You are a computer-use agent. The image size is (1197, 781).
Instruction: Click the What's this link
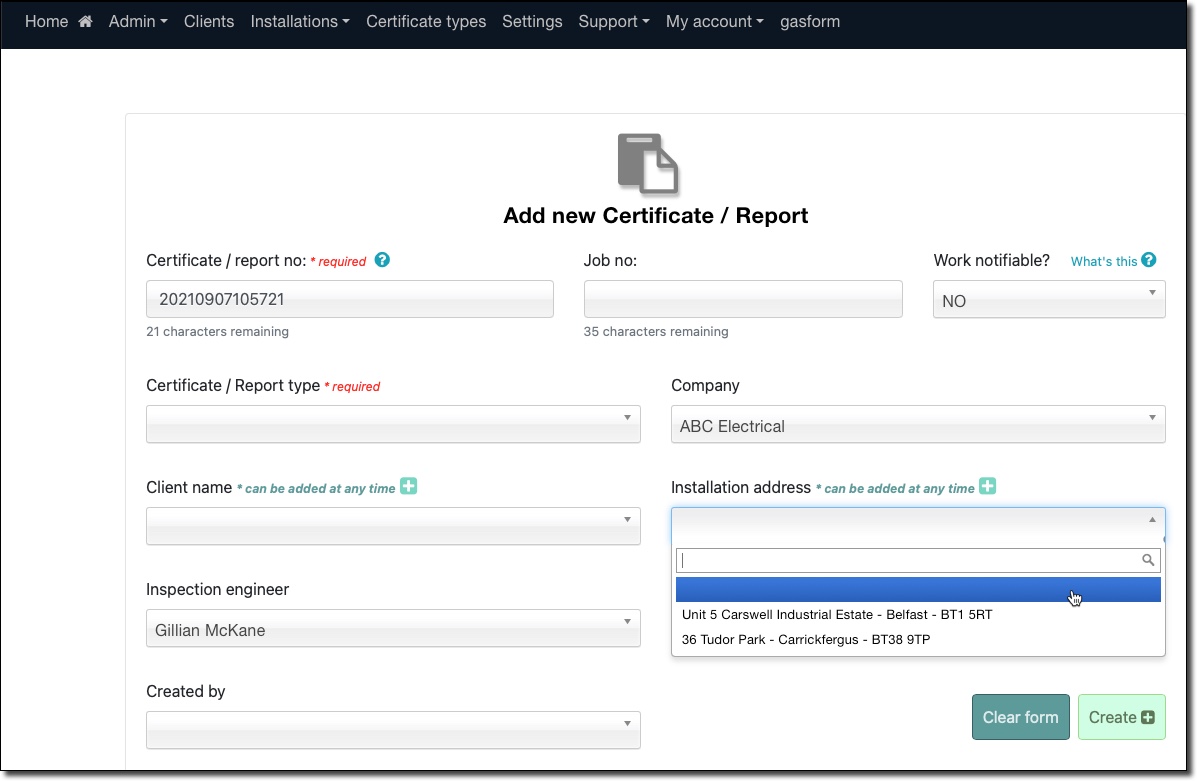click(x=1104, y=261)
